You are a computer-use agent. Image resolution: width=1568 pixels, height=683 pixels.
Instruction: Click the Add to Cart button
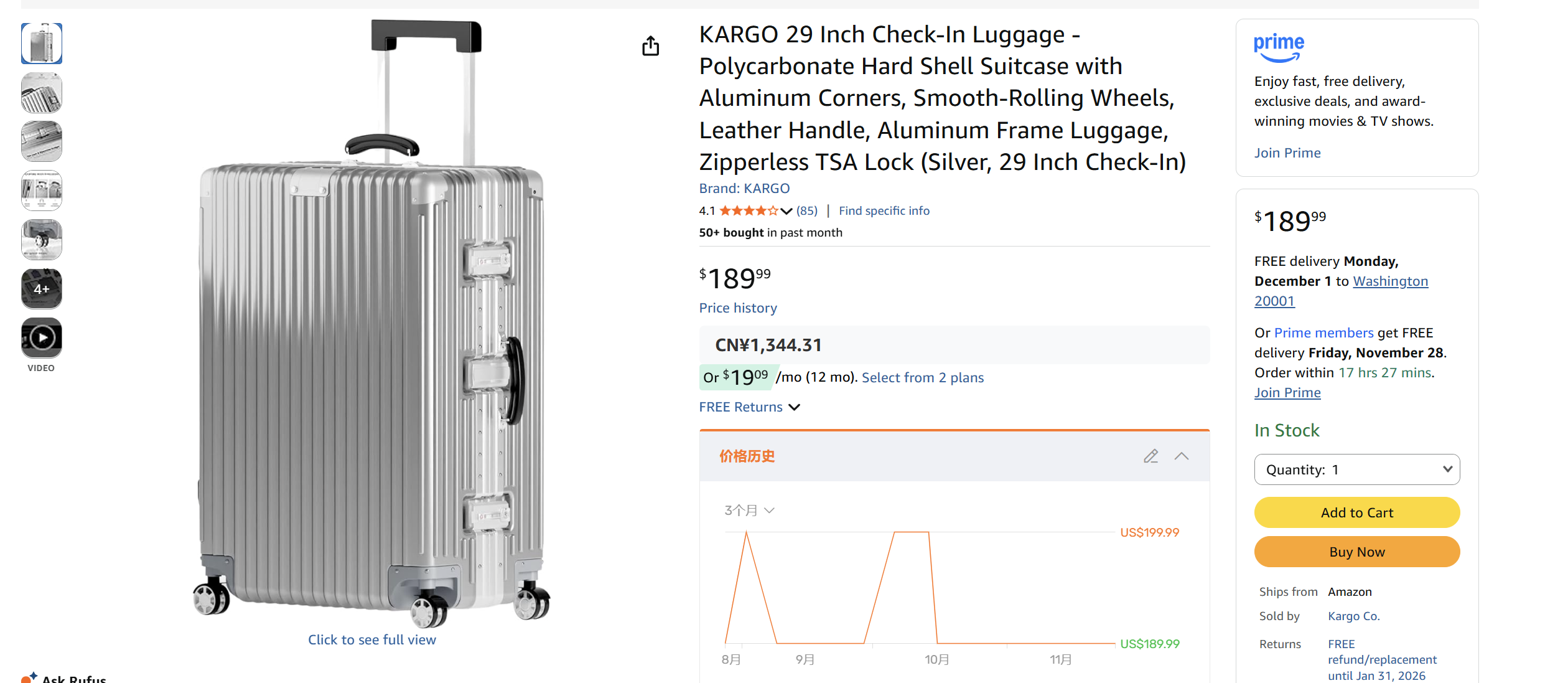click(x=1356, y=512)
